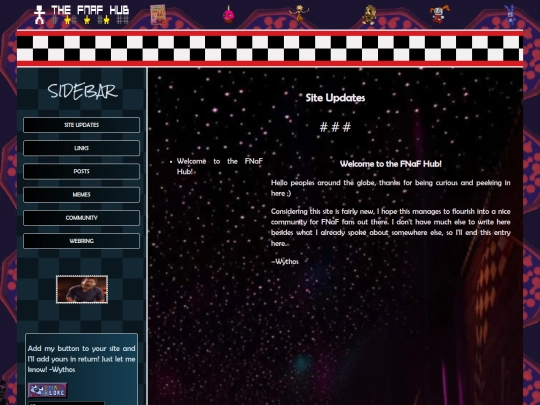Open the Webring sidebar button

coord(82,241)
